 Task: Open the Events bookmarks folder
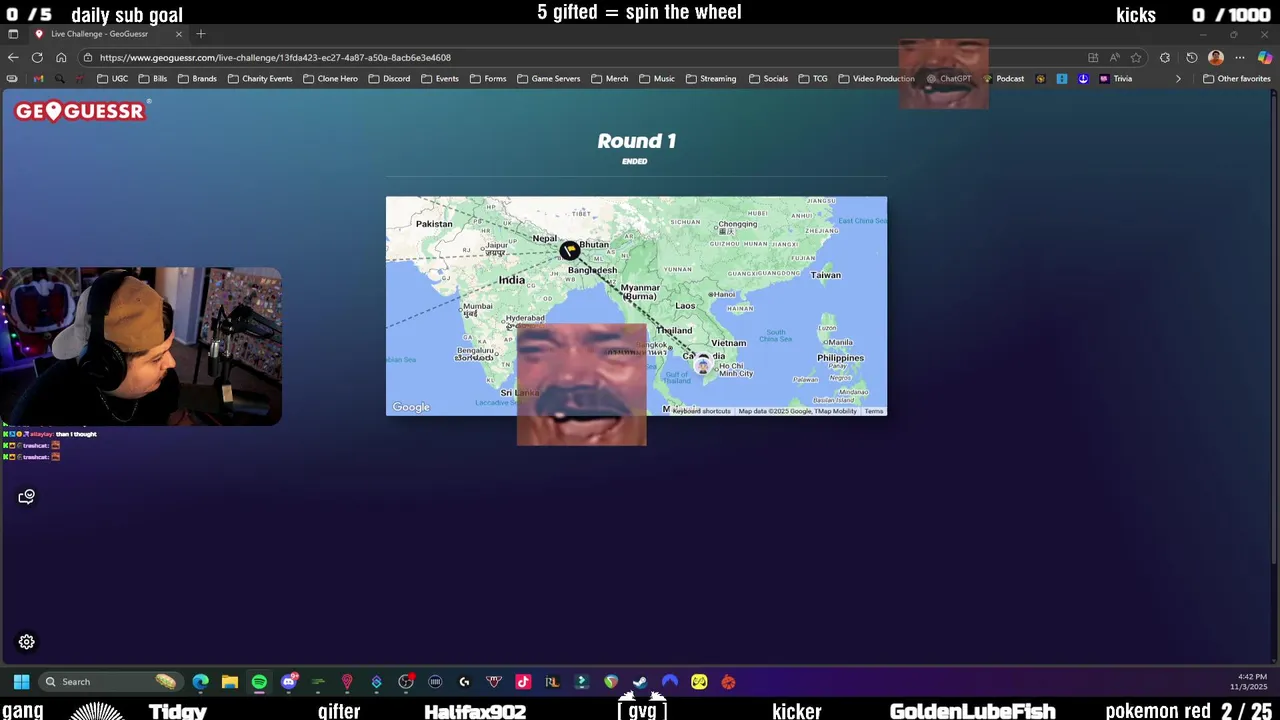440,79
